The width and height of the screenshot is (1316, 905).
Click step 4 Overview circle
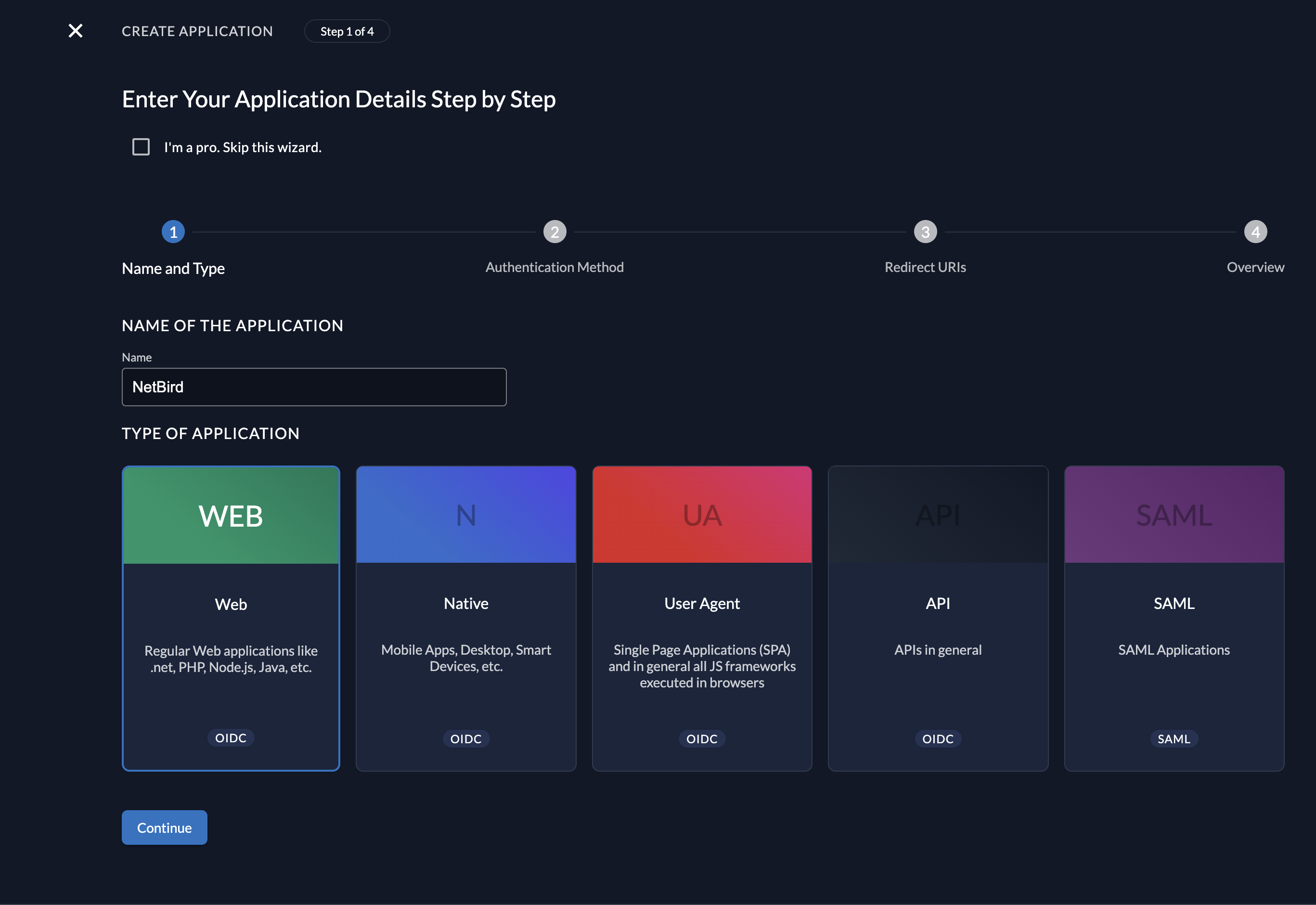point(1255,232)
